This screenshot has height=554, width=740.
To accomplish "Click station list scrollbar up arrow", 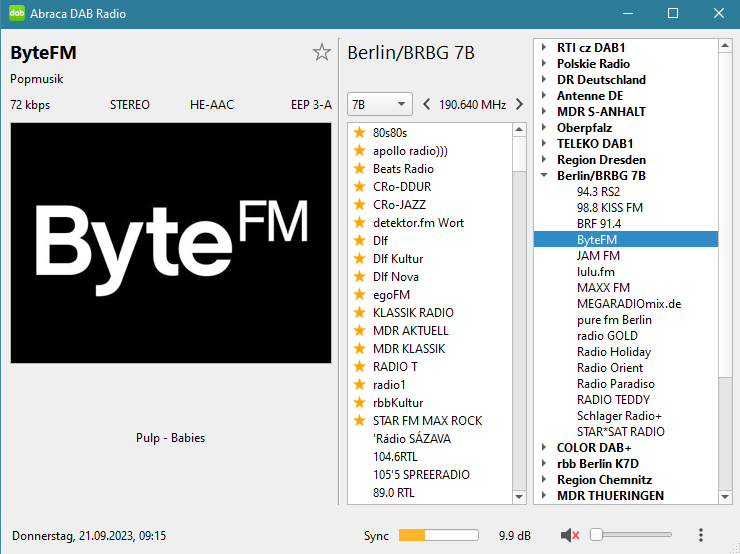I will [x=519, y=130].
